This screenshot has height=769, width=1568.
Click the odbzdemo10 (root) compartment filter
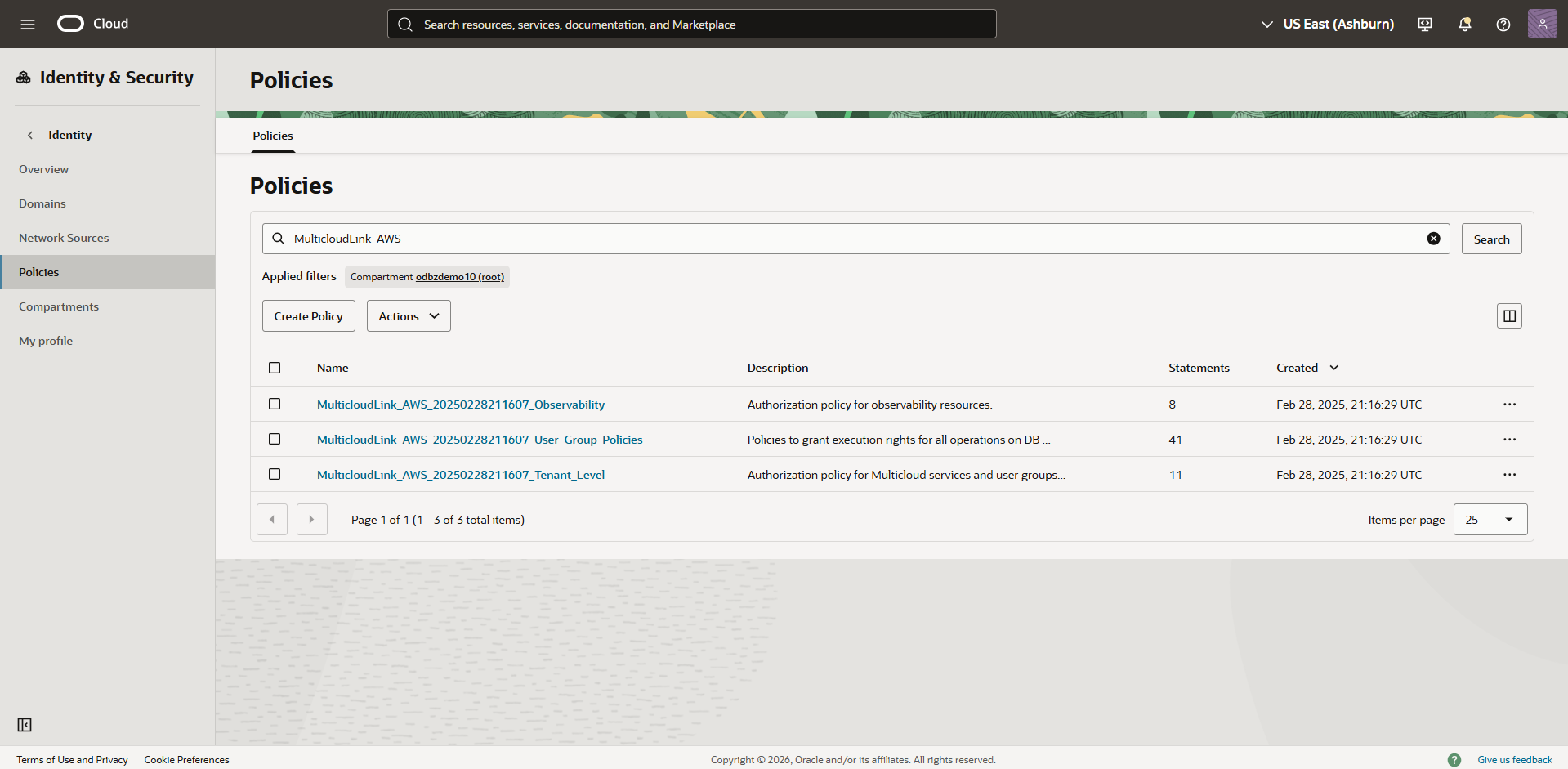(460, 277)
